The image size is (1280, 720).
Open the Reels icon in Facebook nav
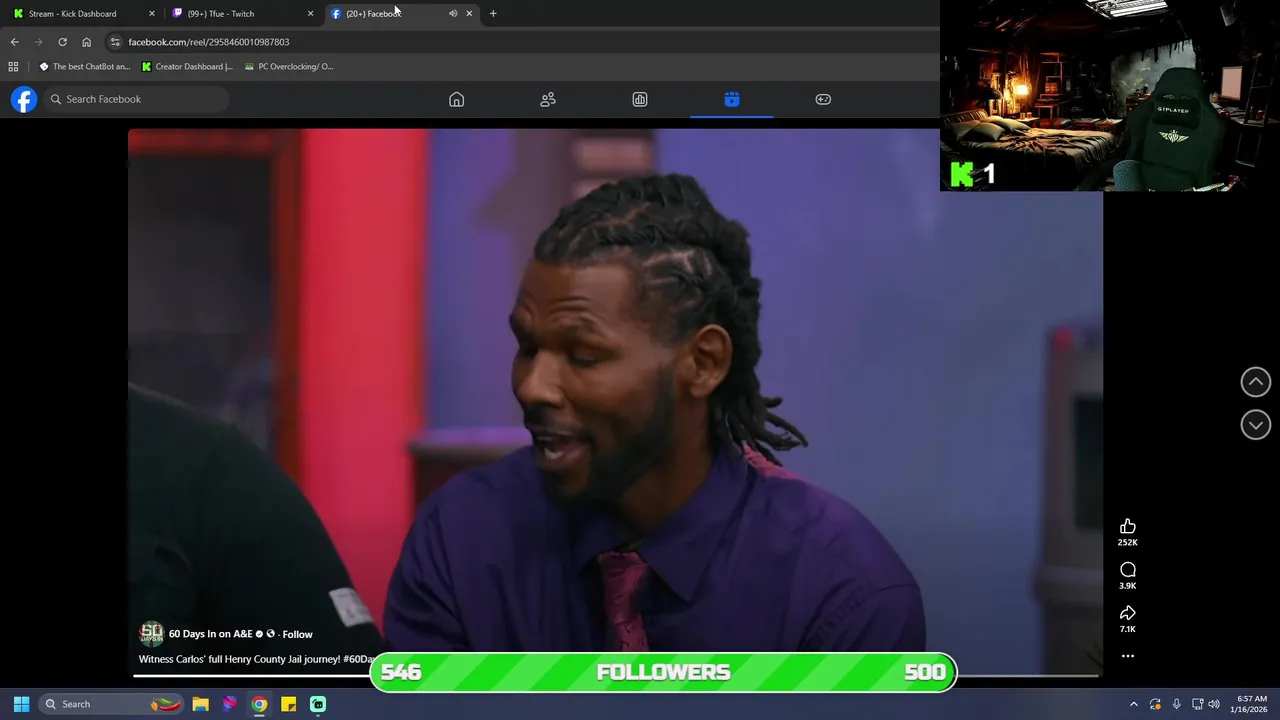(x=732, y=99)
